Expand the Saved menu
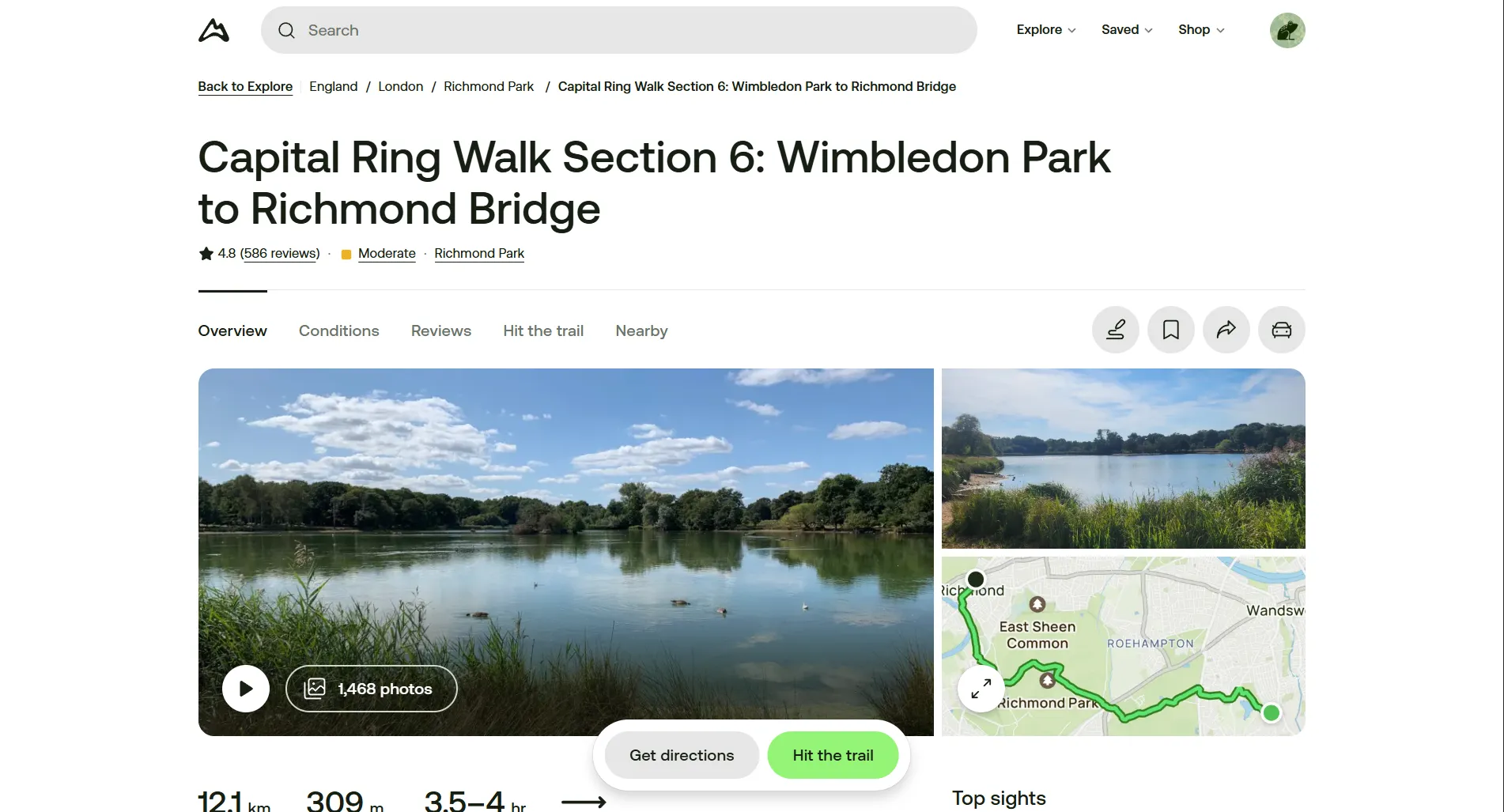The height and width of the screenshot is (812, 1504). point(1126,29)
